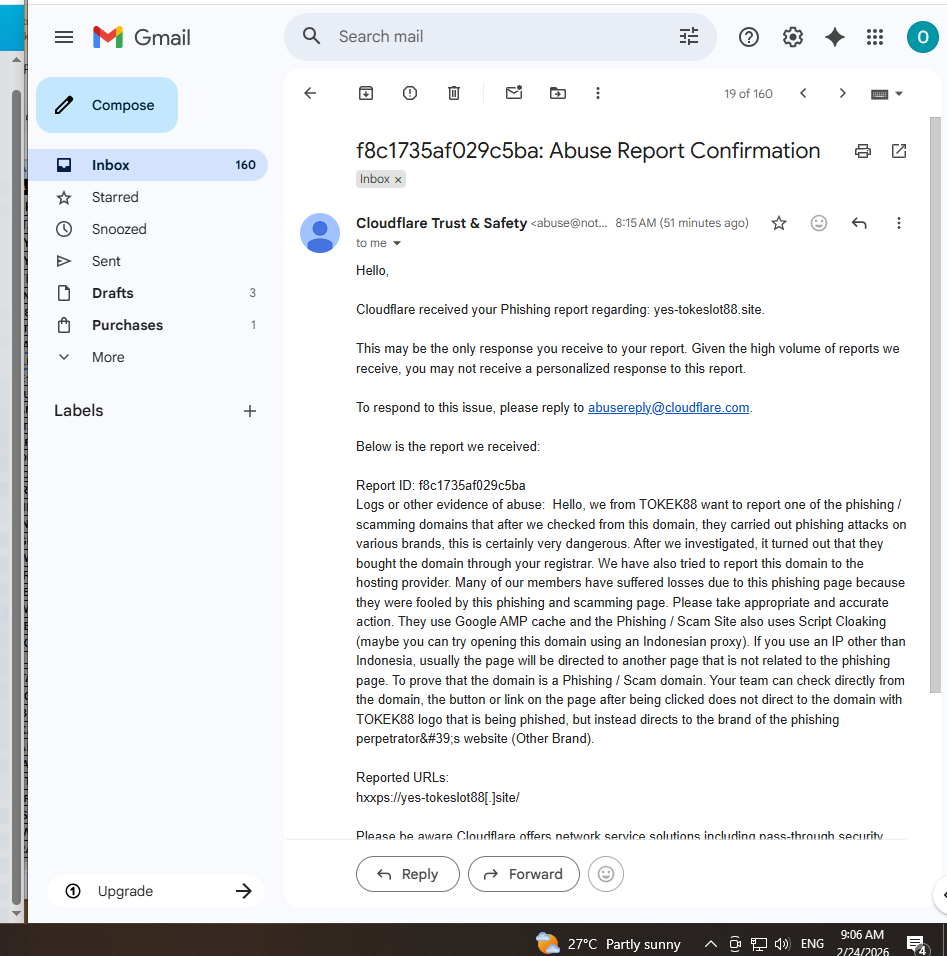Expand the More sidebar section
Image resolution: width=947 pixels, height=956 pixels.
[108, 357]
